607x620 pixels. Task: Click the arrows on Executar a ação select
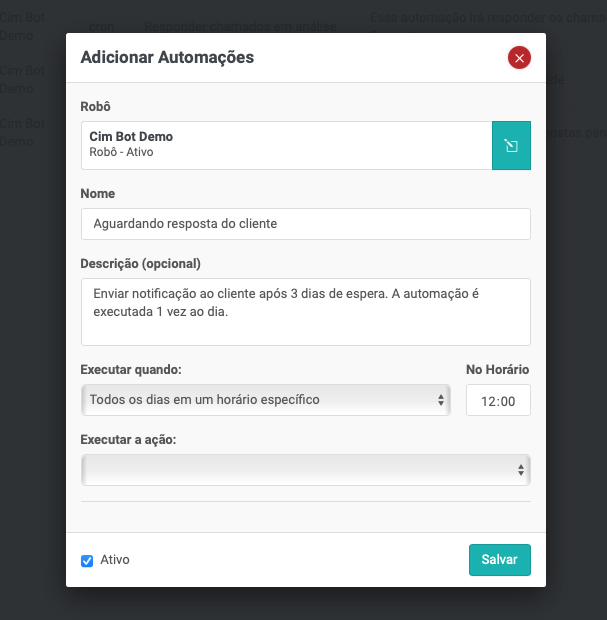521,470
